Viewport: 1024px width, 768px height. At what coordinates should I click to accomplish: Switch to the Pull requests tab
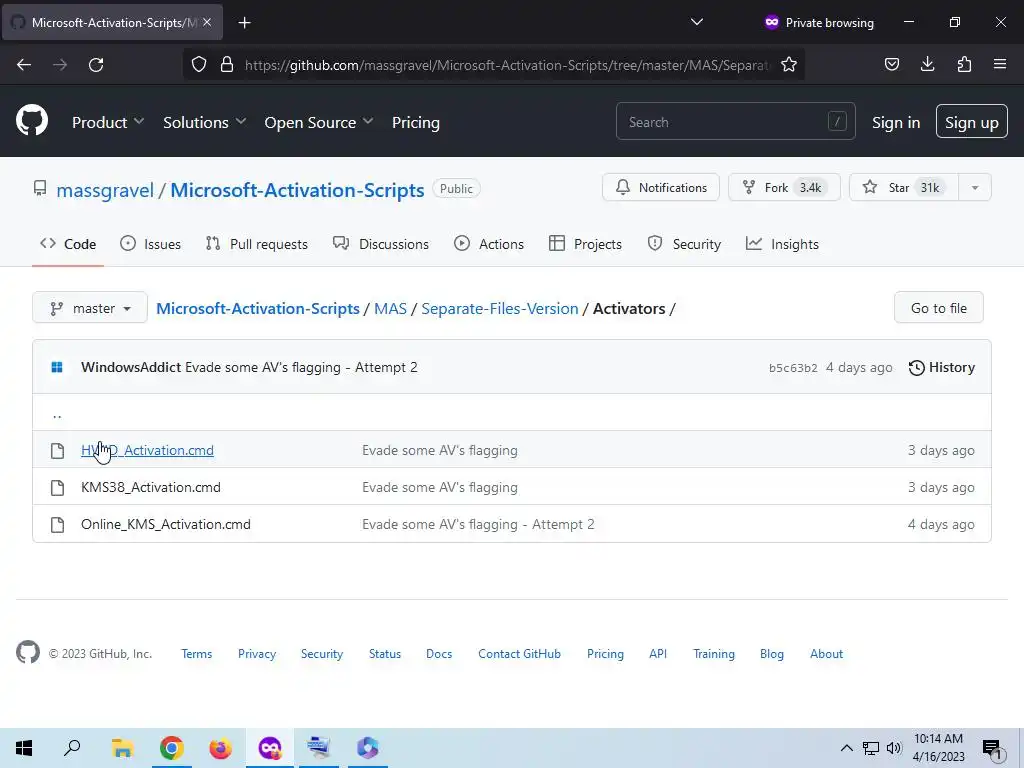coord(257,244)
